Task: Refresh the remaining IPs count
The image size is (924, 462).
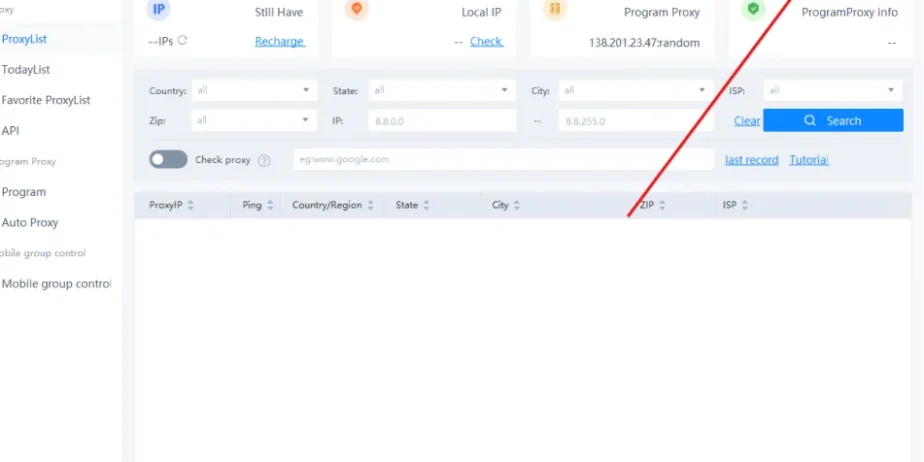Action: click(x=182, y=41)
